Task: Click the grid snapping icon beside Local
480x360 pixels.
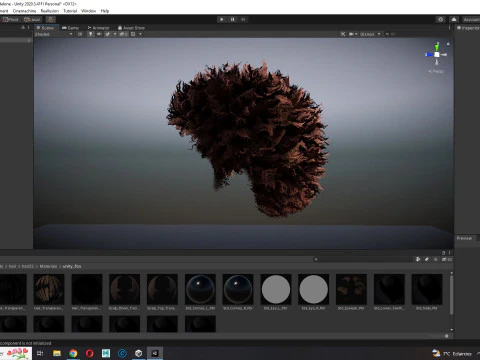Action: (x=50, y=19)
